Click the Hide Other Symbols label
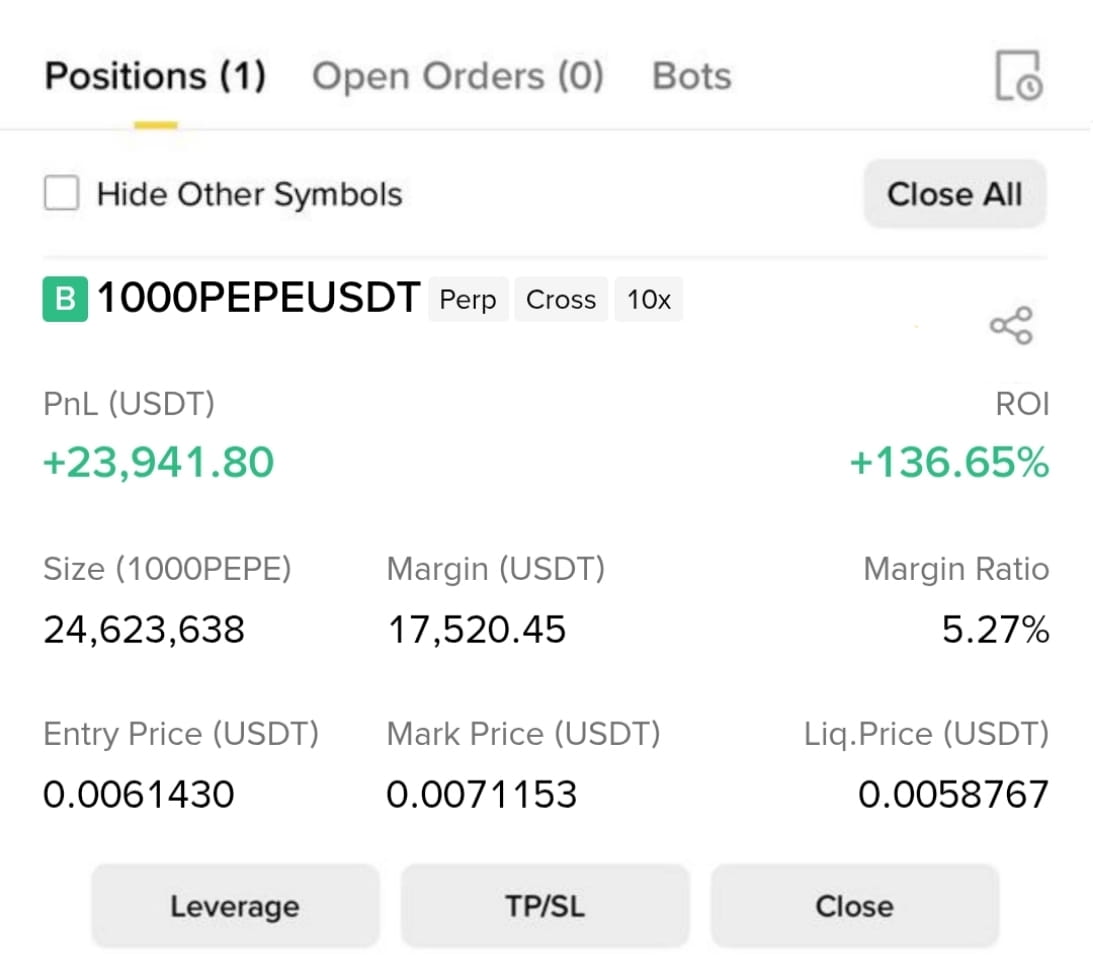This screenshot has height=968, width=1093. [250, 194]
